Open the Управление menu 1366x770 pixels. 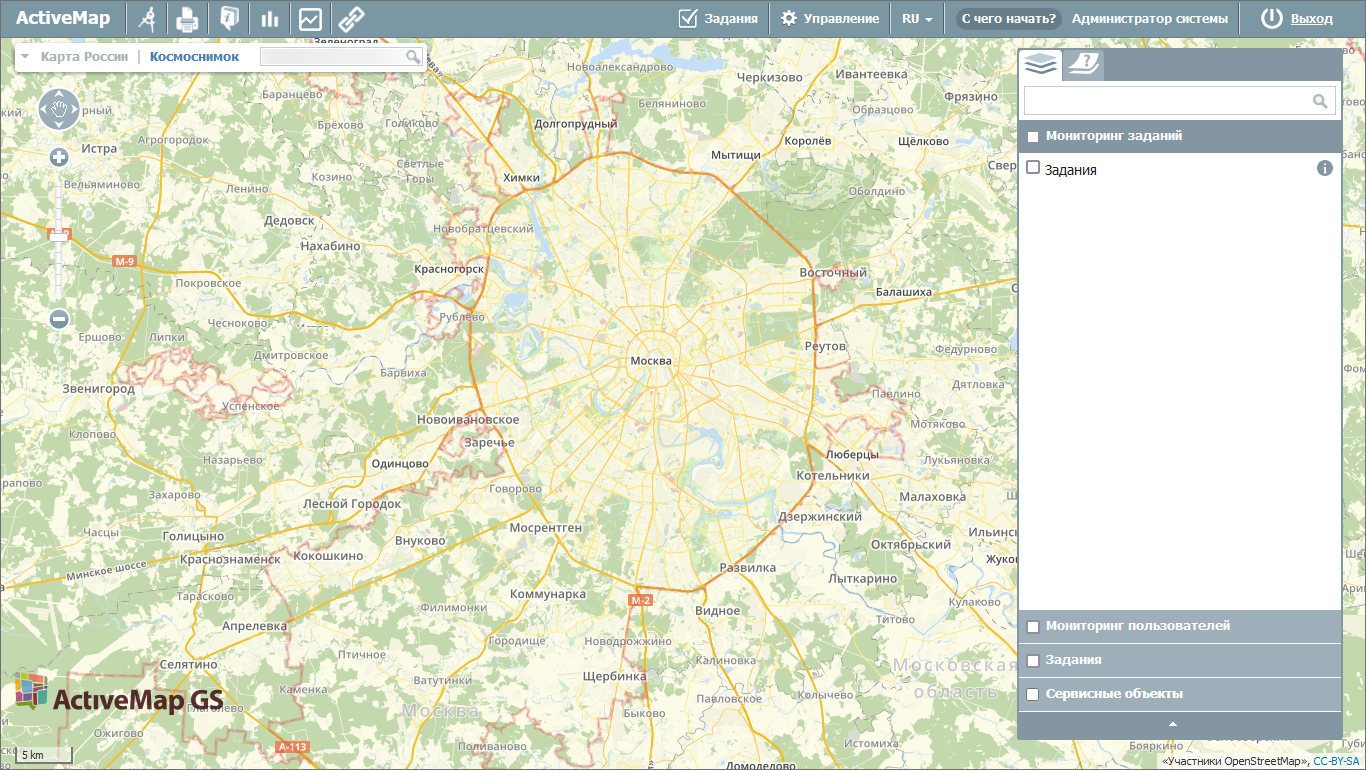(830, 19)
